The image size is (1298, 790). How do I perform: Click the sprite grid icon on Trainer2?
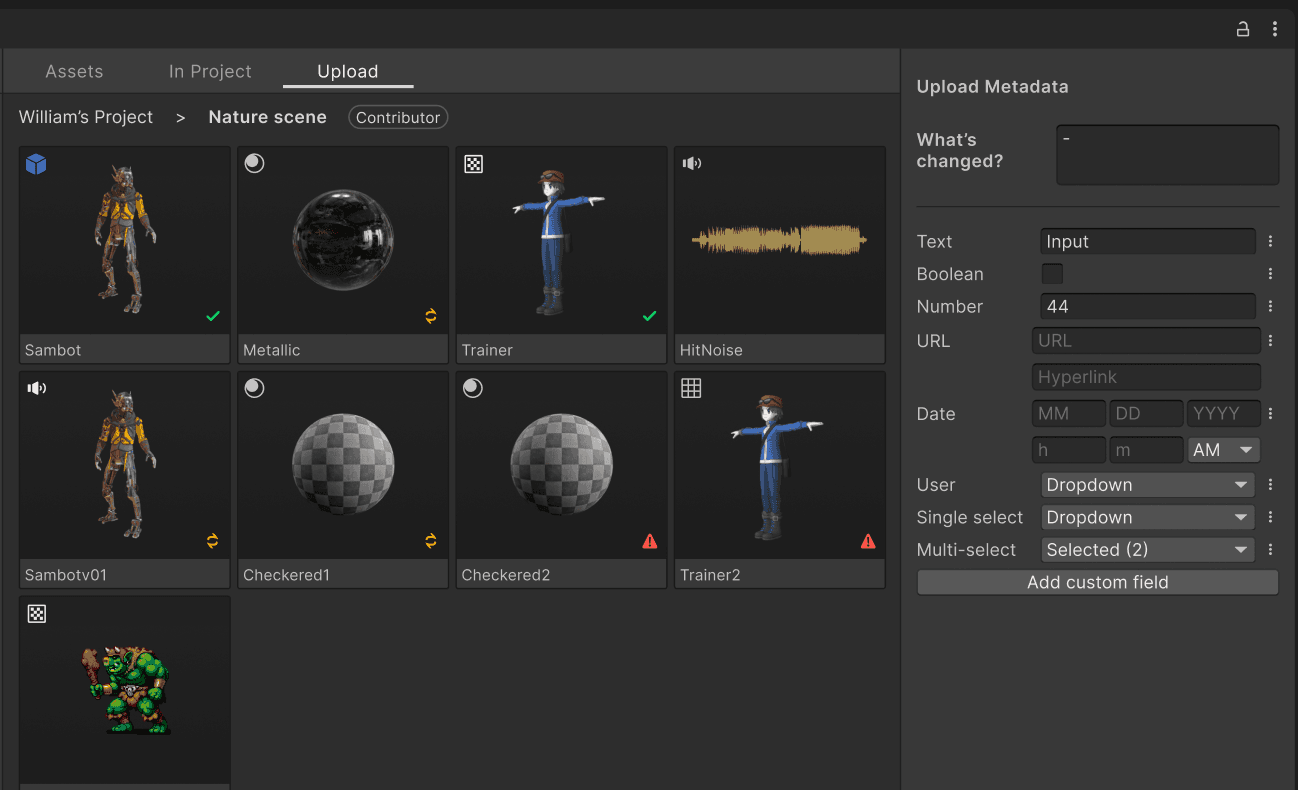(x=690, y=388)
